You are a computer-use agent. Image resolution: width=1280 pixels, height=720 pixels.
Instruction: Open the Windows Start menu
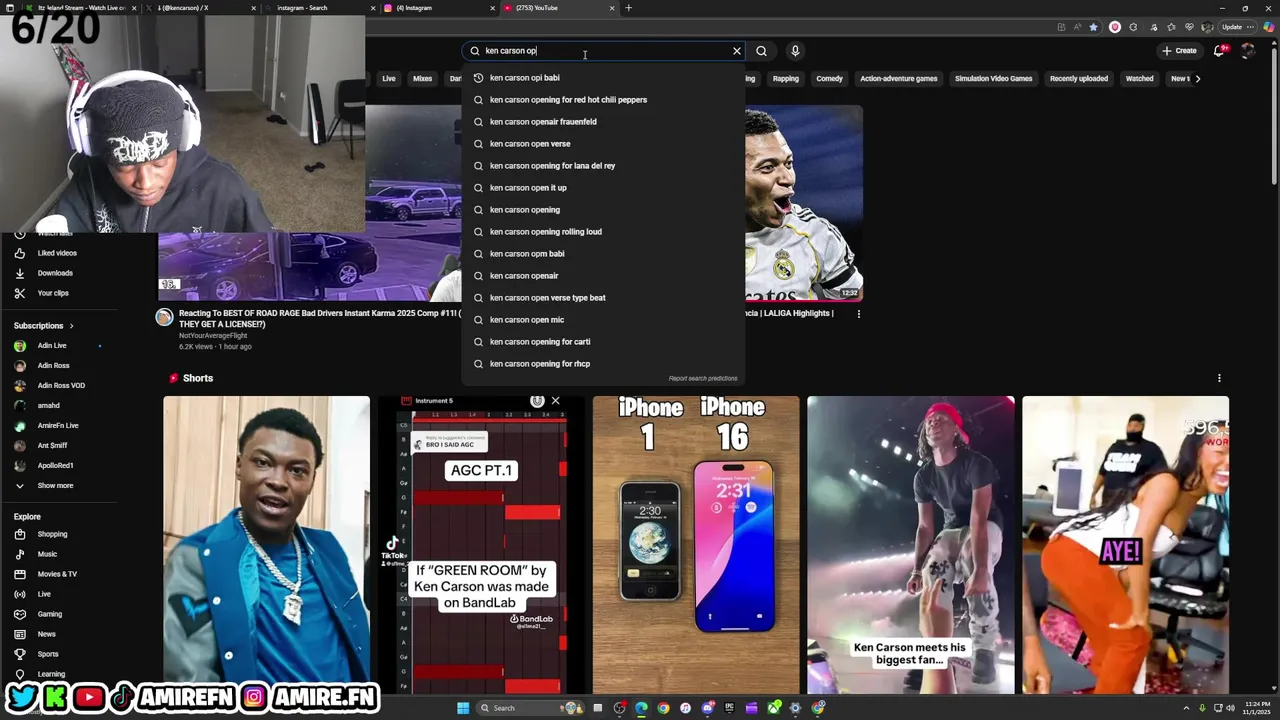[463, 708]
